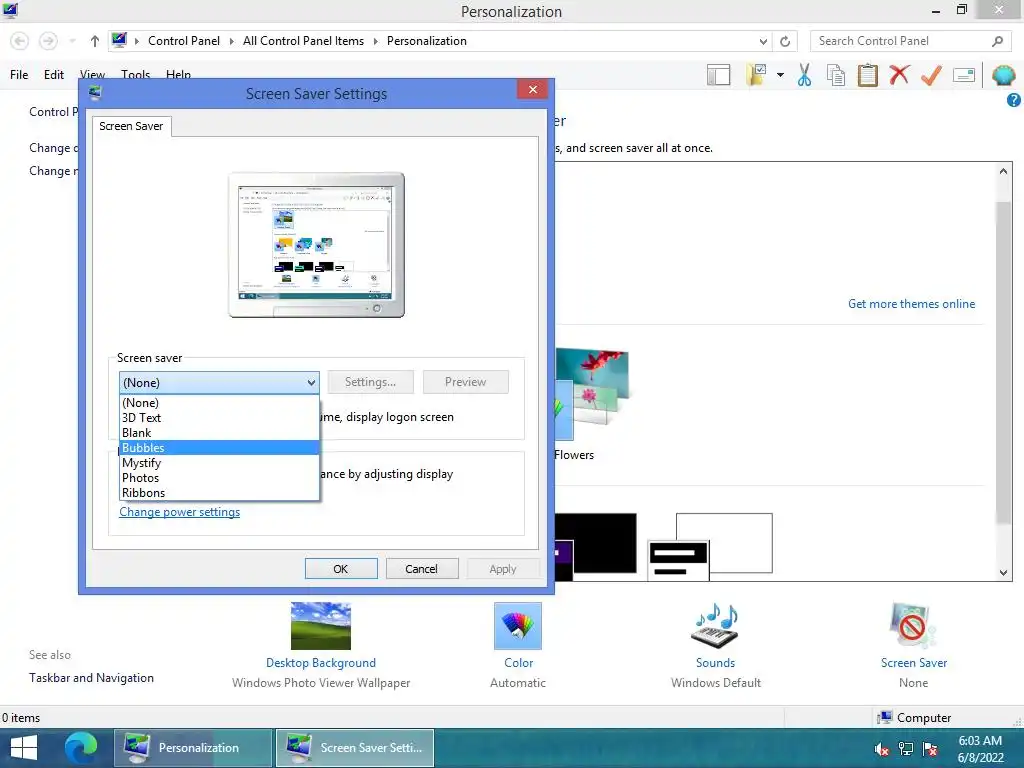Switch to Personalization taskbar button
The height and width of the screenshot is (768, 1024).
(193, 748)
